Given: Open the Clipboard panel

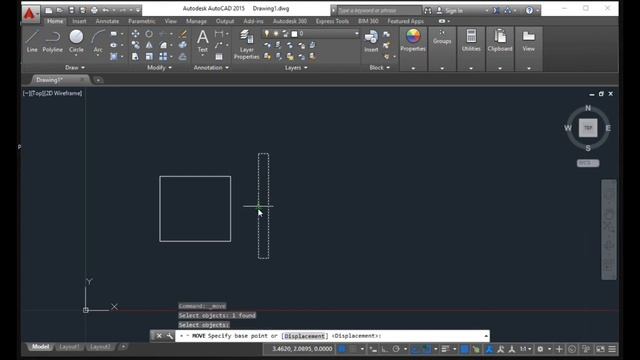Looking at the screenshot, I should click(x=500, y=41).
